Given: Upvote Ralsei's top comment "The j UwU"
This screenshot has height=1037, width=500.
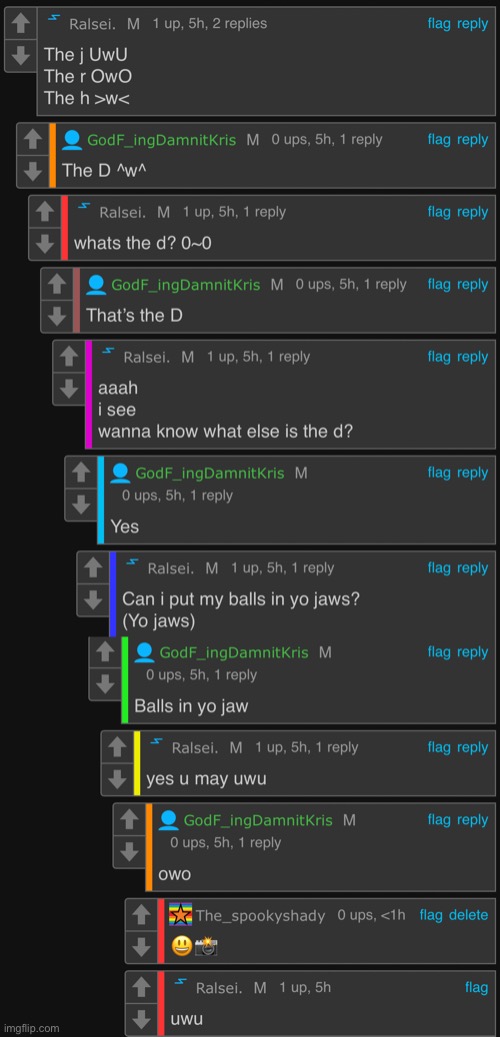Looking at the screenshot, I should (x=21, y=25).
